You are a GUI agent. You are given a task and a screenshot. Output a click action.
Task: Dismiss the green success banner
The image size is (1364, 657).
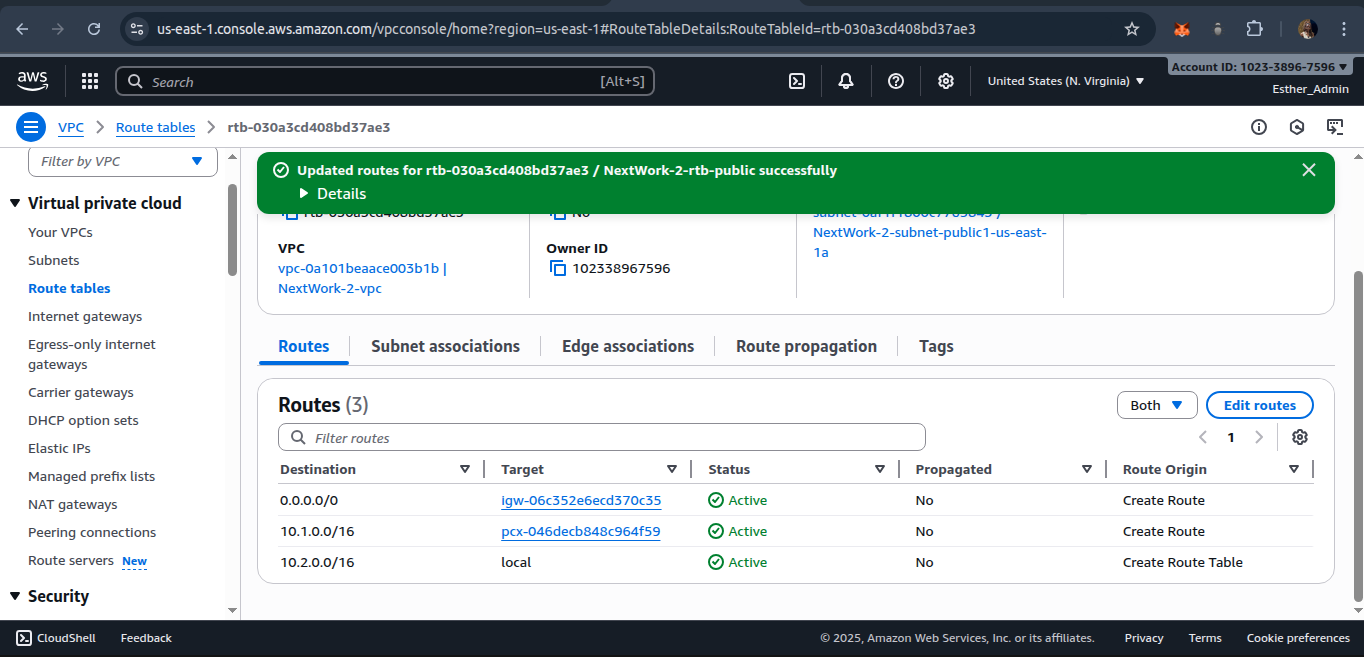[x=1309, y=170]
